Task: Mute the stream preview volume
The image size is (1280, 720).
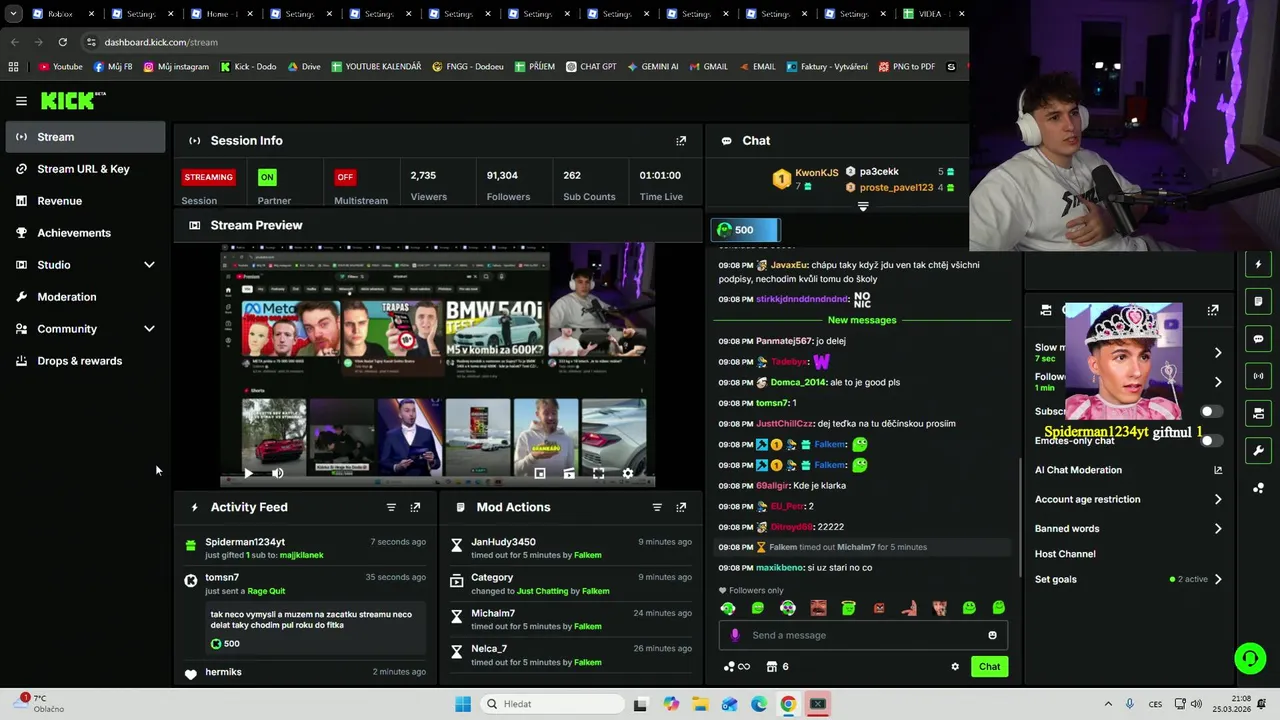Action: (277, 473)
